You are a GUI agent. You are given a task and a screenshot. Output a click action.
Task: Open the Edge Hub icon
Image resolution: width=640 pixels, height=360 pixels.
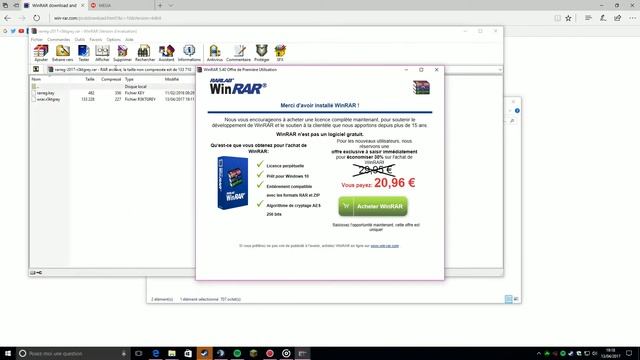click(x=588, y=18)
